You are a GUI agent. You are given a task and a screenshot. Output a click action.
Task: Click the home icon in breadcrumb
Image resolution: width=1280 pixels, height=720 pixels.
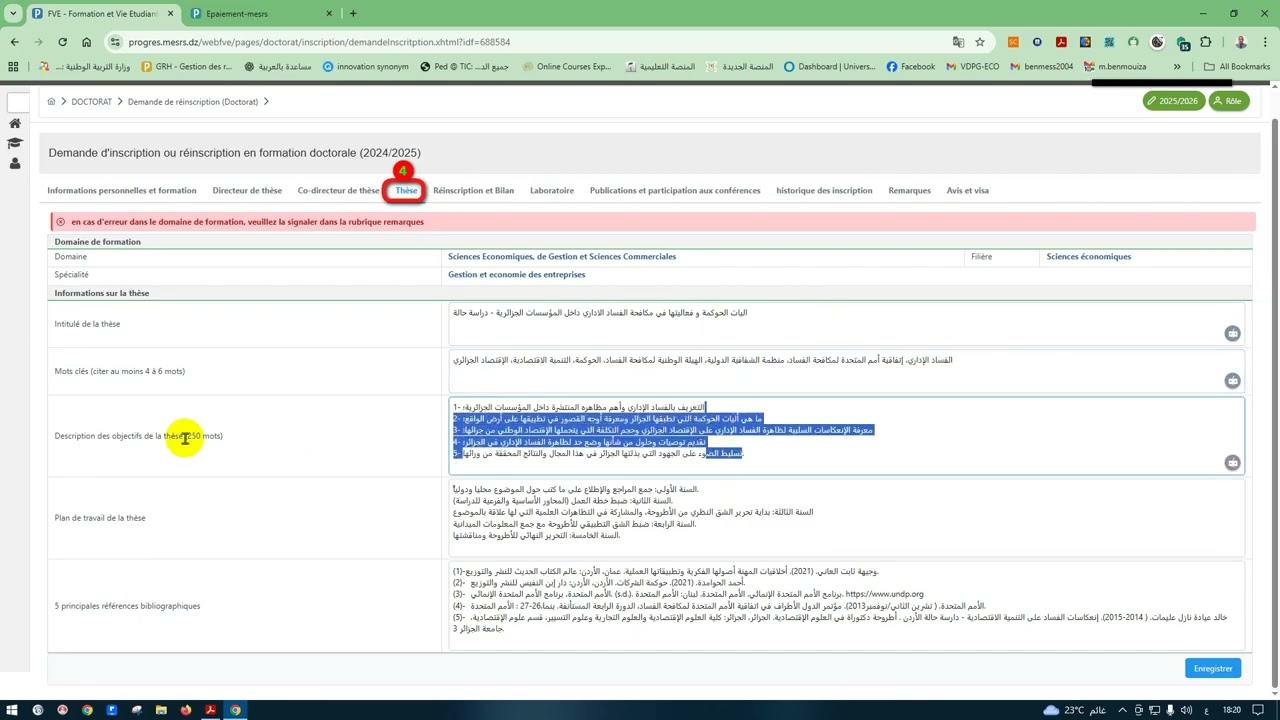coord(52,102)
